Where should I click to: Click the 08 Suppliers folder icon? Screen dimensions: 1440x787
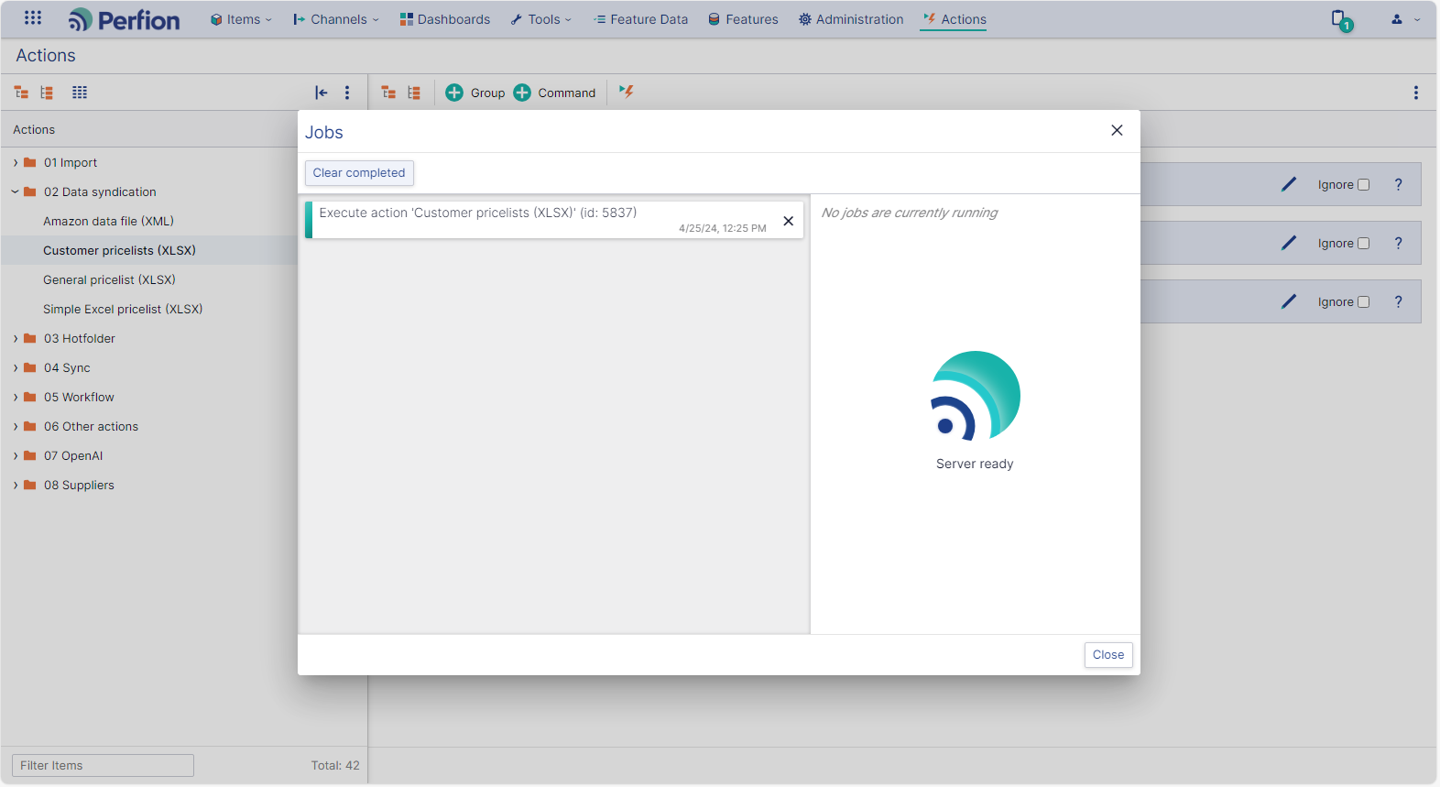pyautogui.click(x=30, y=485)
